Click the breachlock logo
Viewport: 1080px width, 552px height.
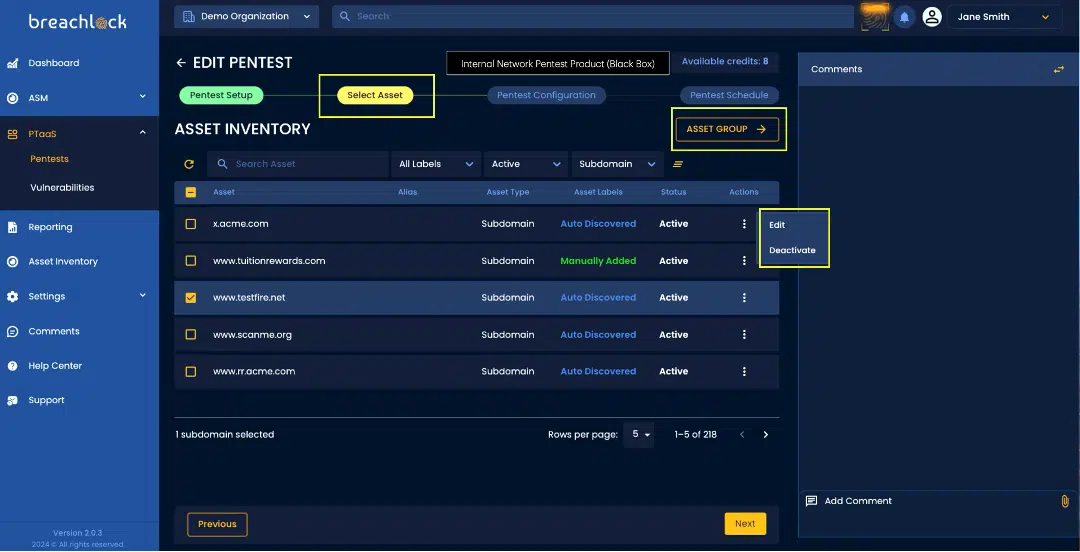[78, 22]
